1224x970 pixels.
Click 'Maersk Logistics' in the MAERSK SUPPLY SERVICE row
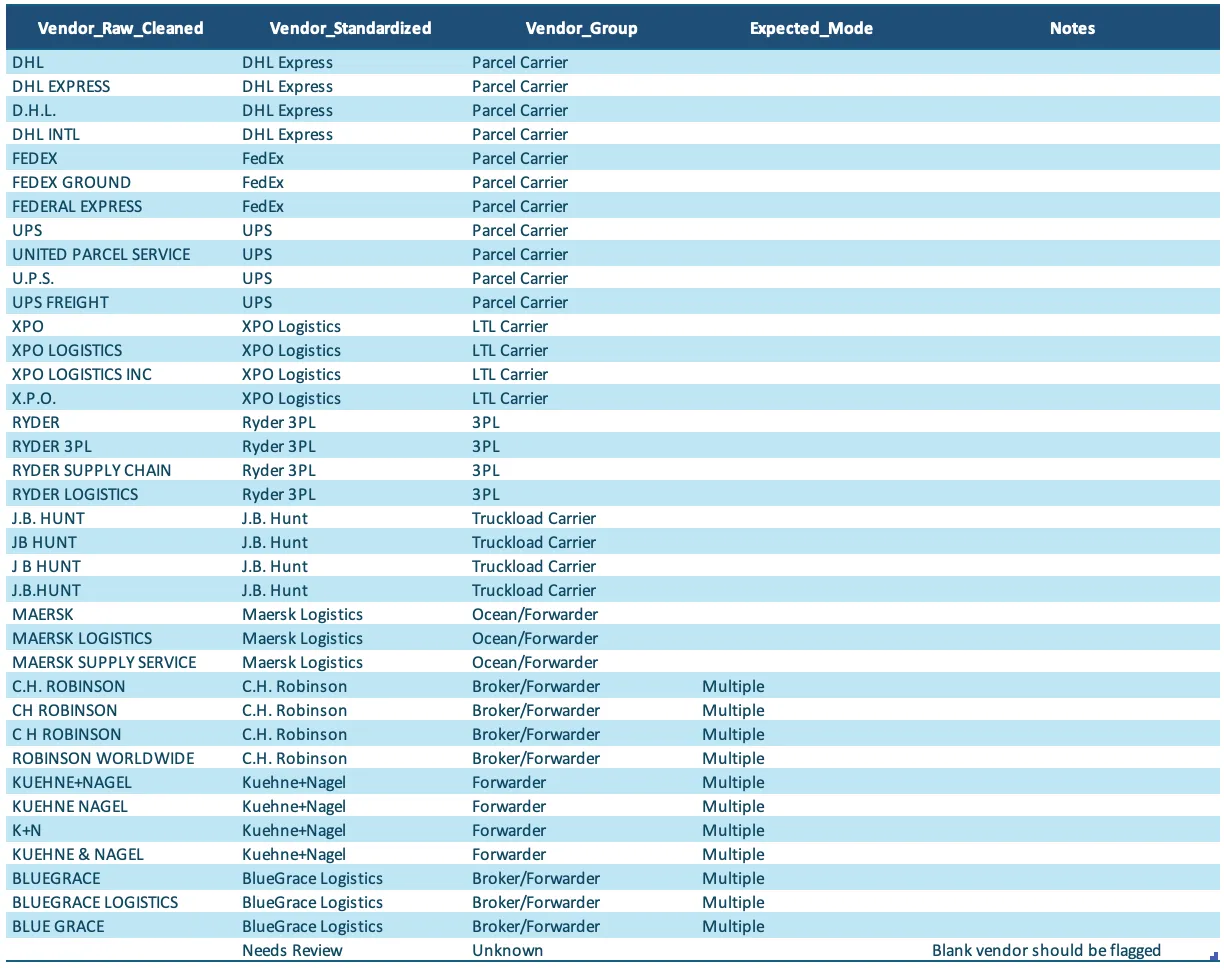click(302, 662)
